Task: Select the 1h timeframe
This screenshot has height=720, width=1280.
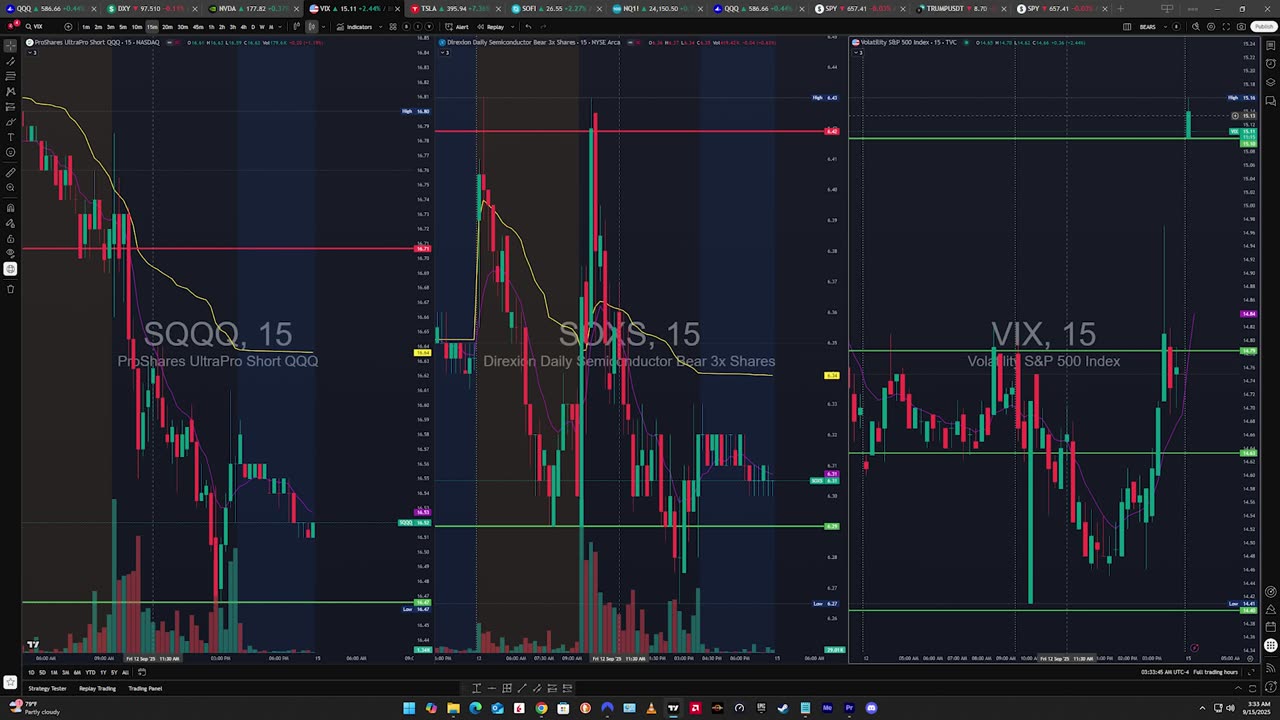Action: click(x=212, y=27)
